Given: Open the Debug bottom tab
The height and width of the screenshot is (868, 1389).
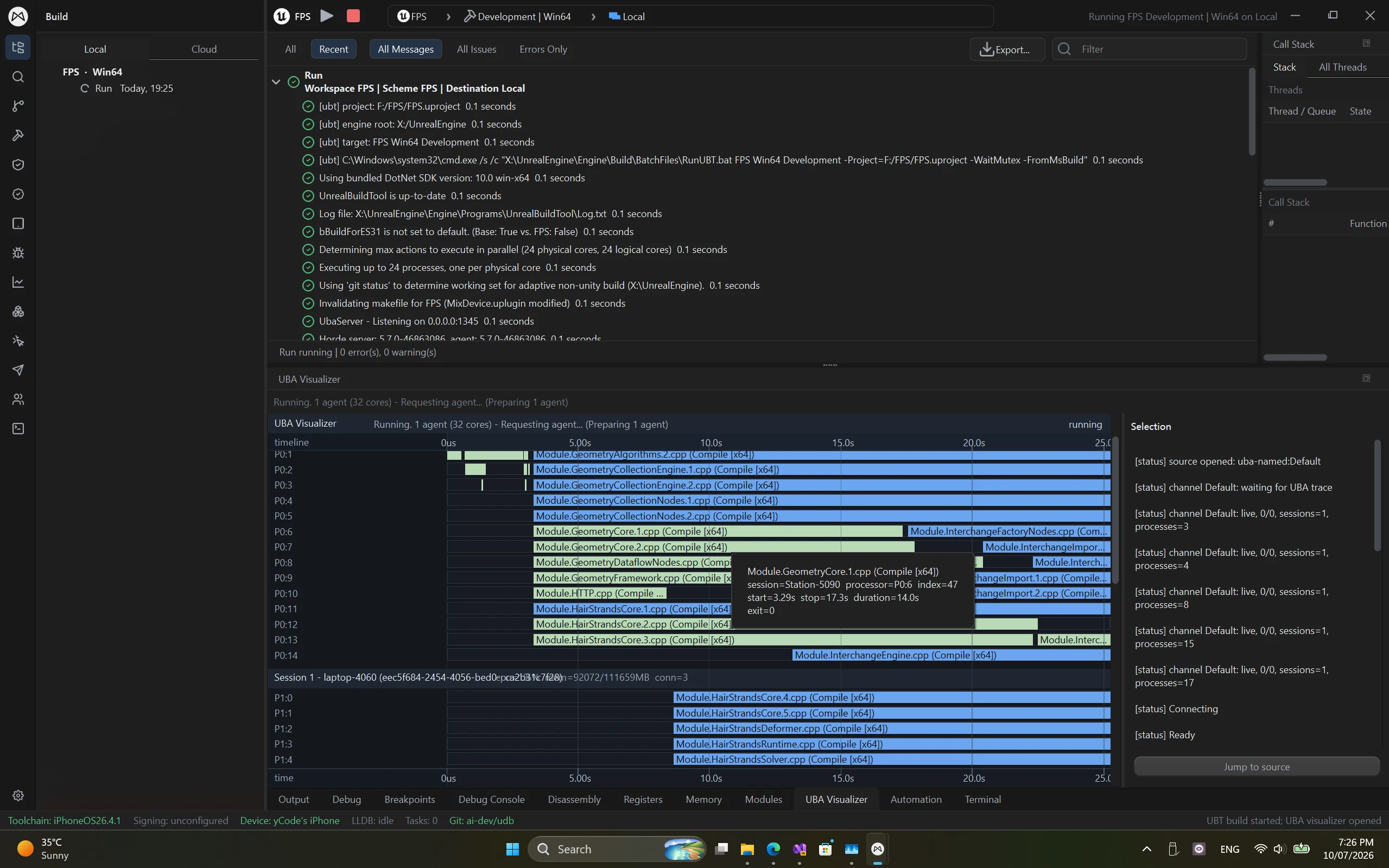Looking at the screenshot, I should (x=347, y=799).
